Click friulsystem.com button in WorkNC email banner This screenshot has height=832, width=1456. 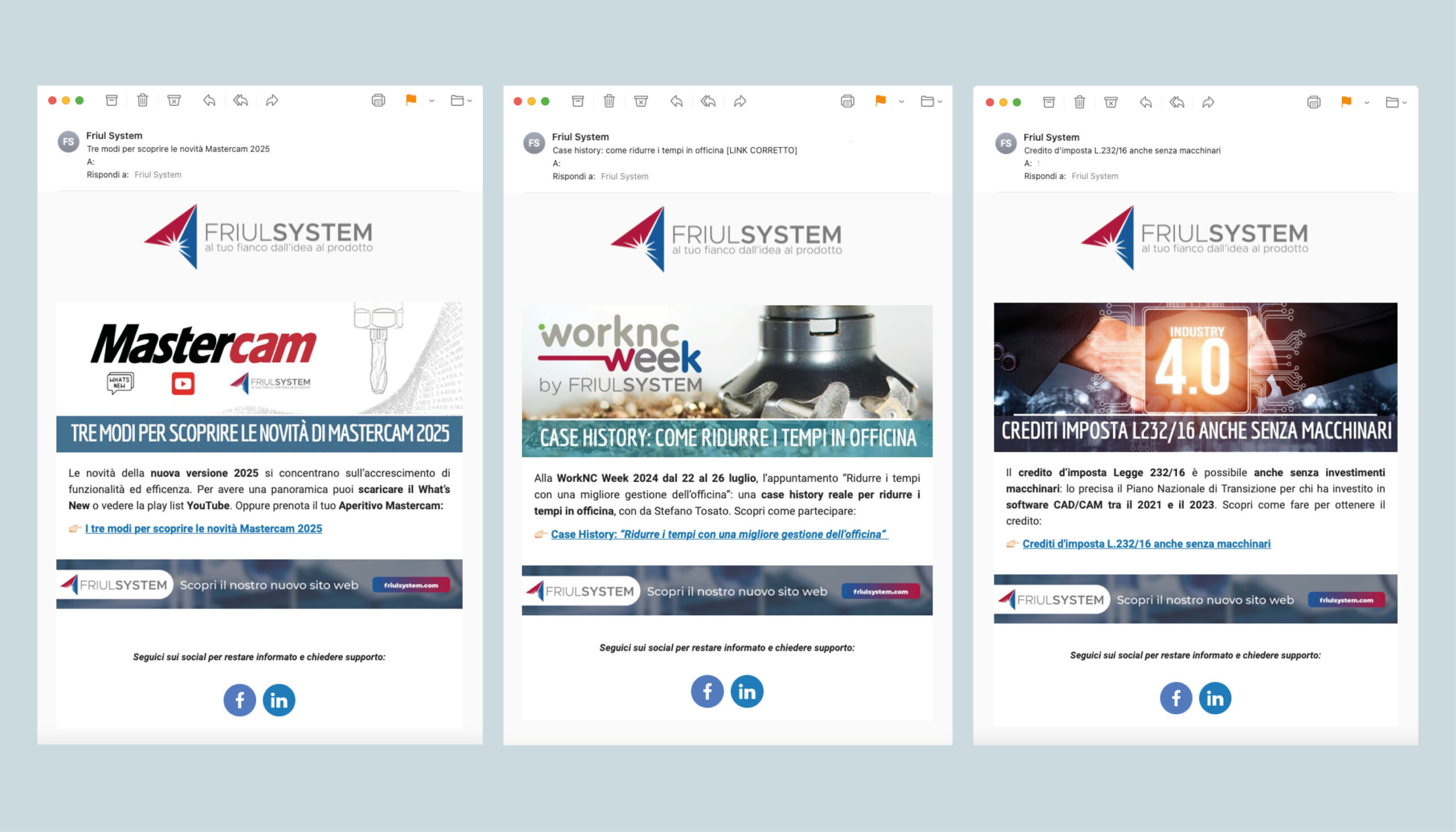point(880,591)
